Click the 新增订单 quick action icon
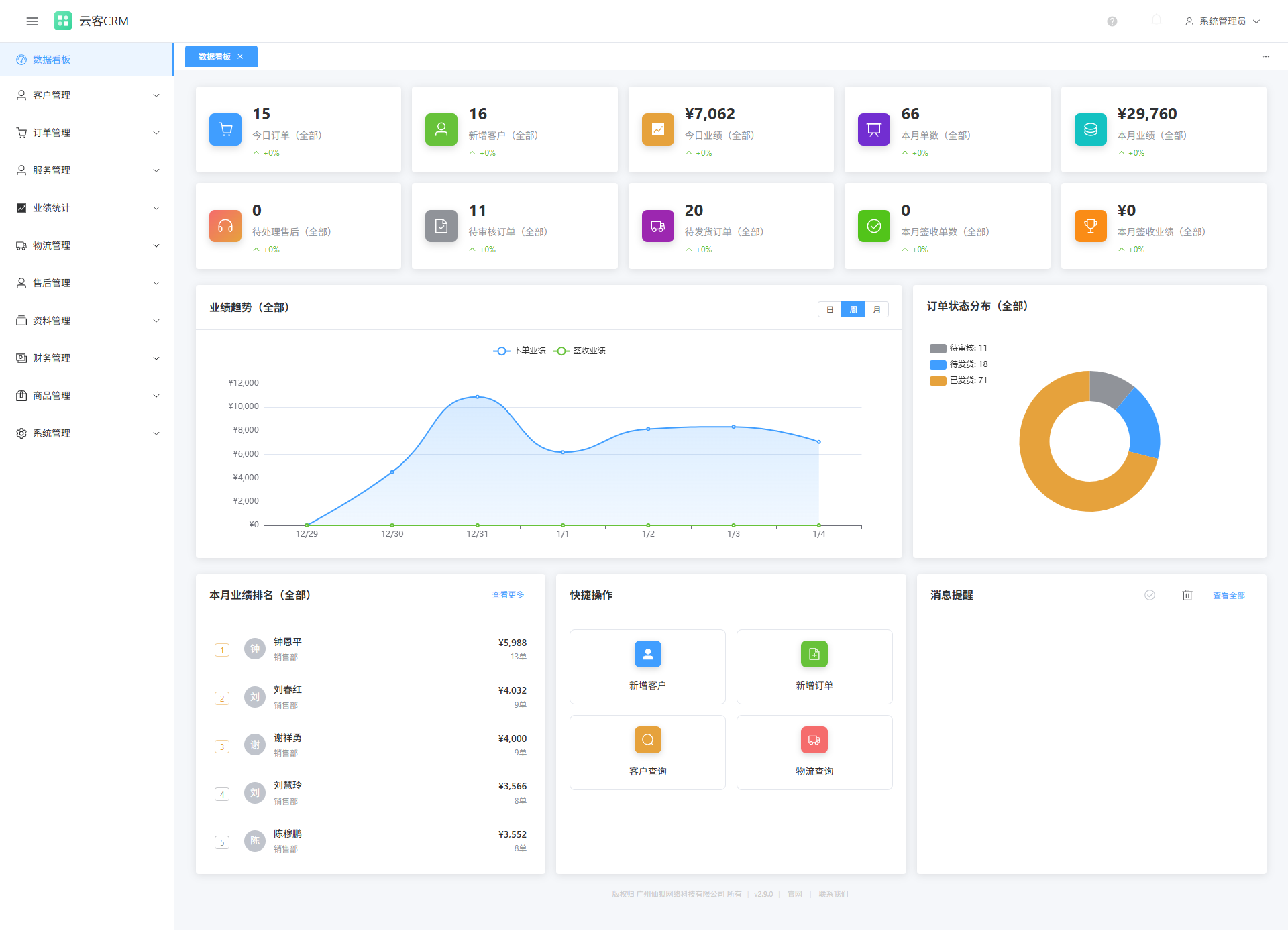Viewport: 1288px width, 931px height. [814, 654]
